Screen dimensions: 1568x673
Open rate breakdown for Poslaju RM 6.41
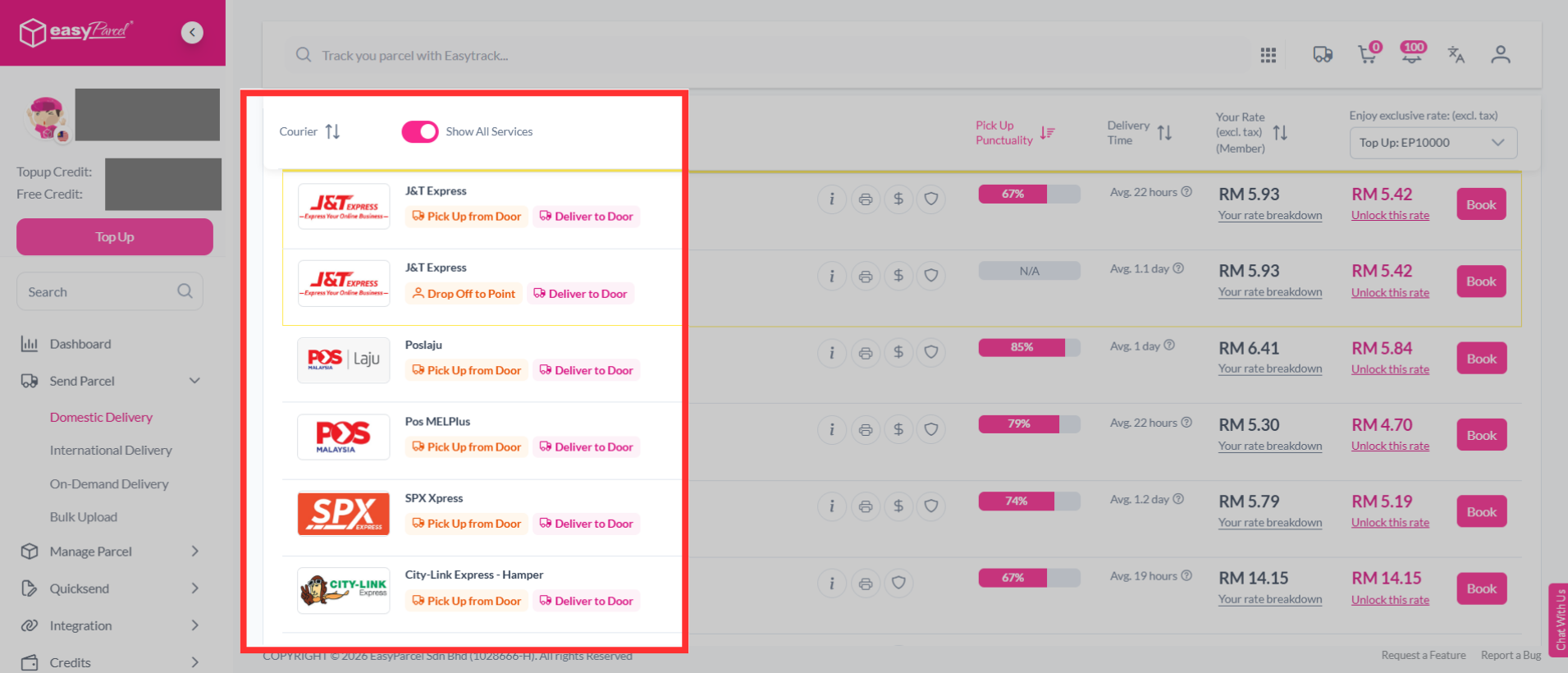click(x=1270, y=369)
